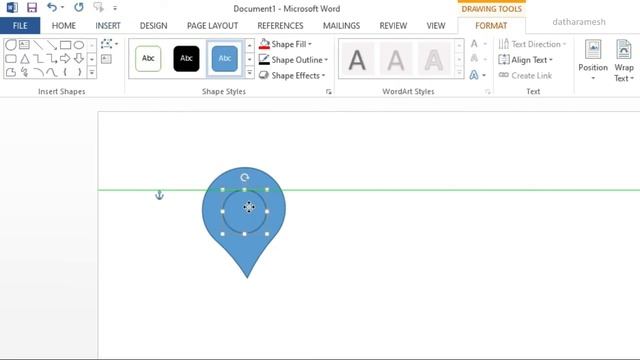
Task: Click the Drawing Tools FORMAT tab
Action: [x=491, y=26]
